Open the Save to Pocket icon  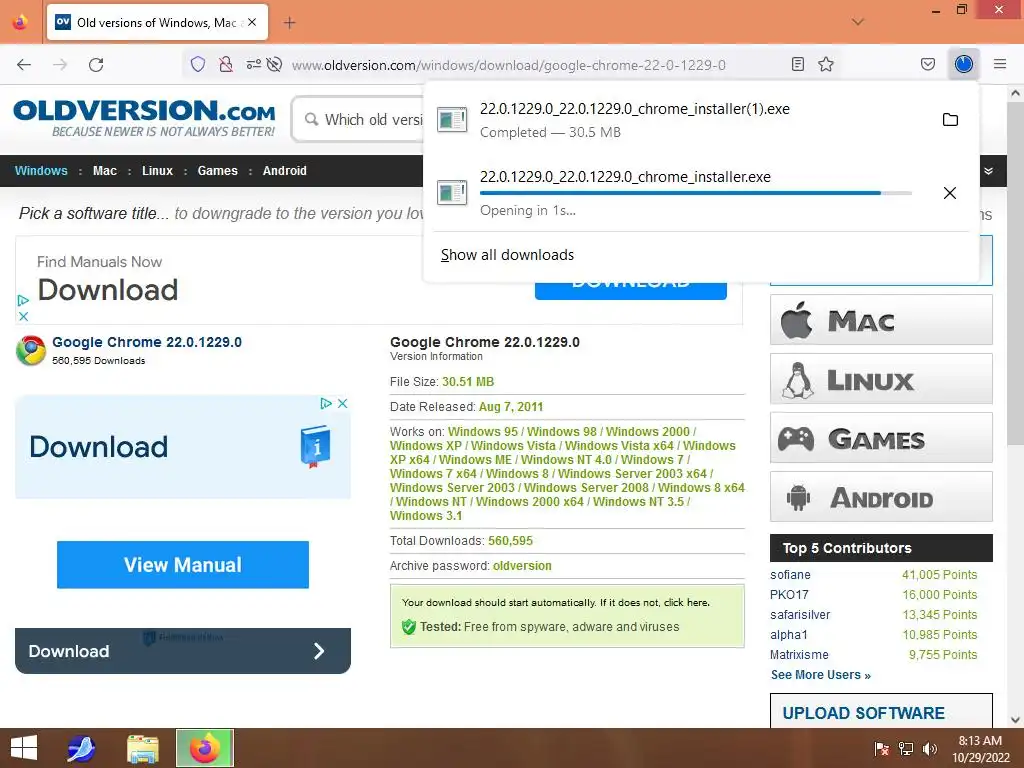928,64
